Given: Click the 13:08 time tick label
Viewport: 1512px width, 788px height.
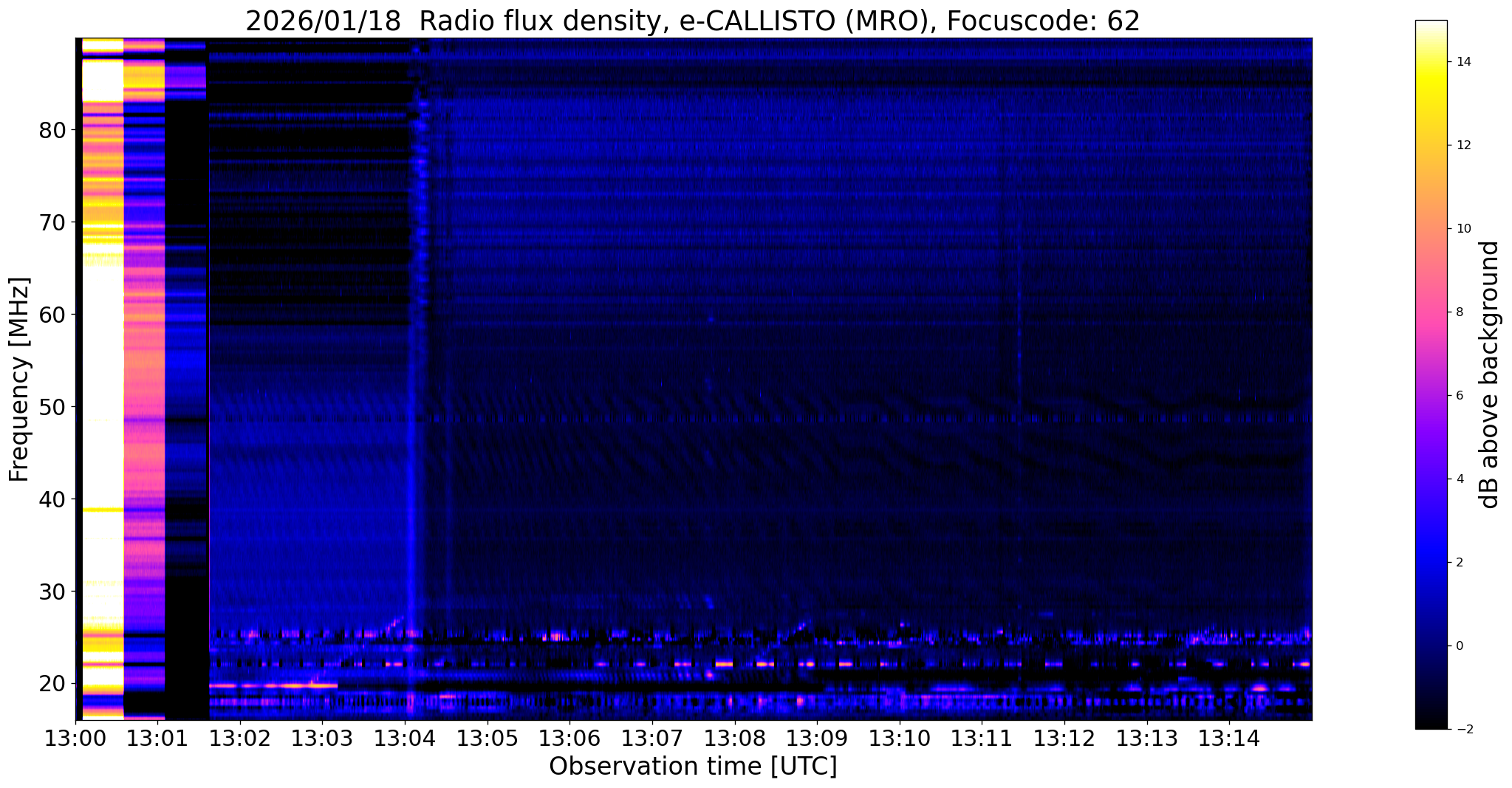Looking at the screenshot, I should pos(735,738).
